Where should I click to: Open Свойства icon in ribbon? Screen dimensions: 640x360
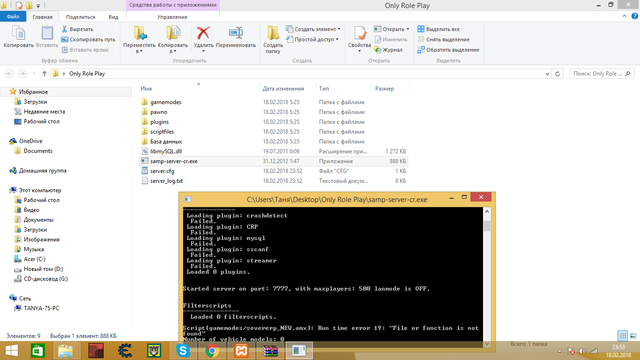tap(360, 33)
